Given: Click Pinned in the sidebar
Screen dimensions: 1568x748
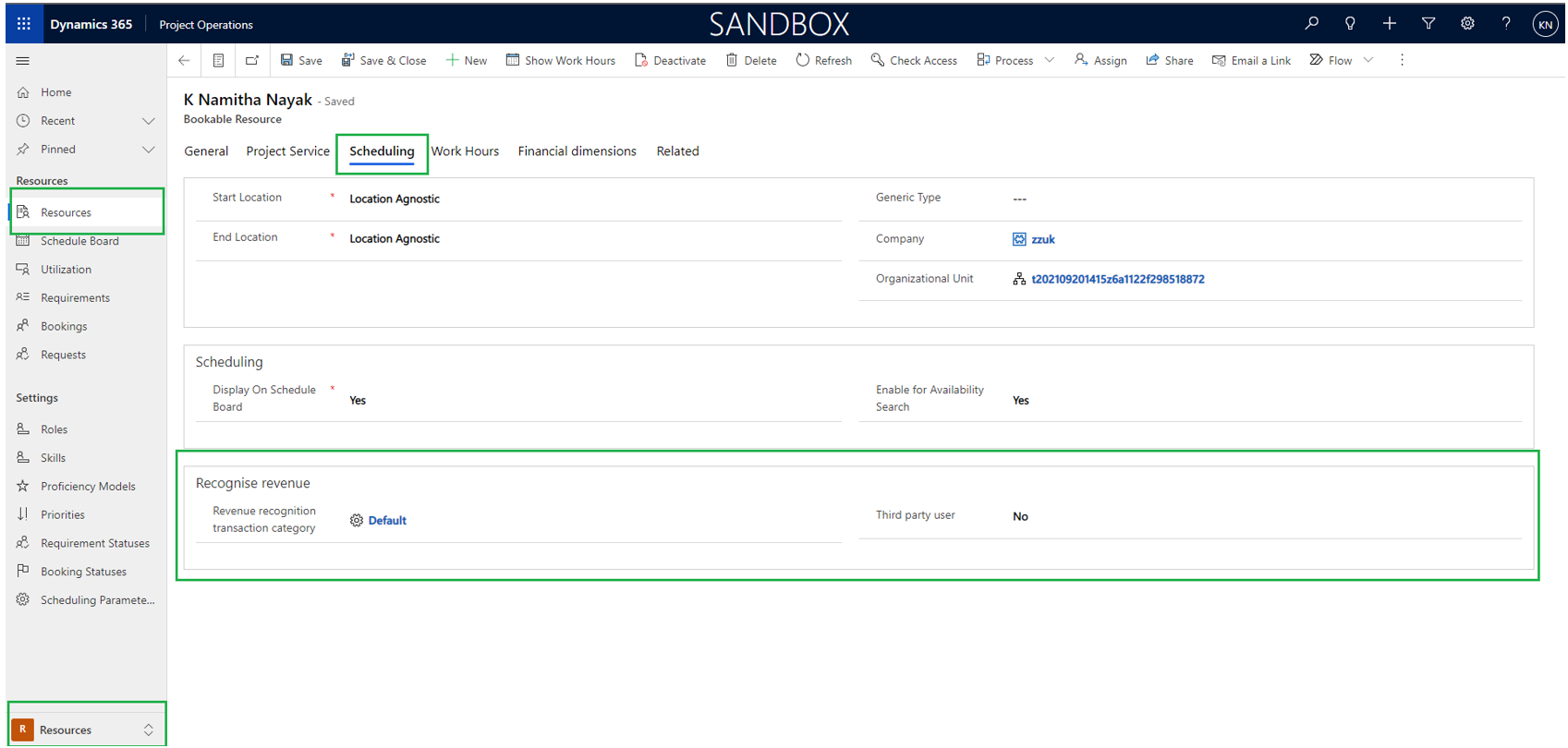Looking at the screenshot, I should tap(57, 150).
